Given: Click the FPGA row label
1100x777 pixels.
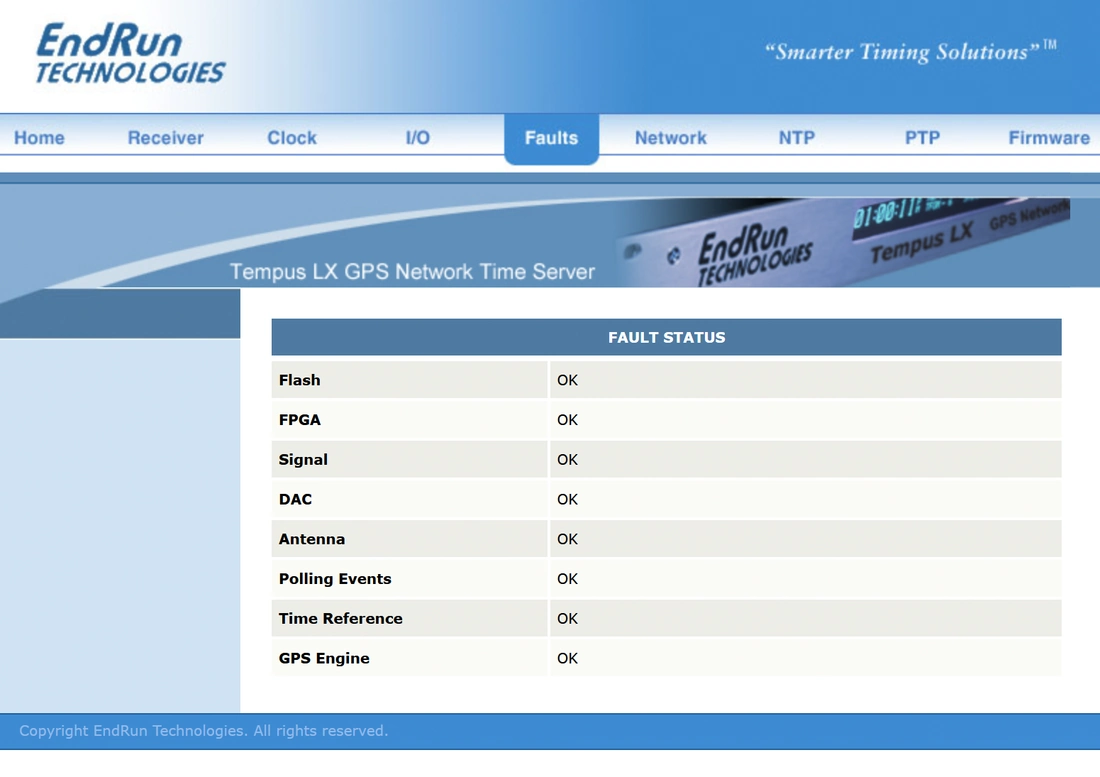Looking at the screenshot, I should point(300,420).
